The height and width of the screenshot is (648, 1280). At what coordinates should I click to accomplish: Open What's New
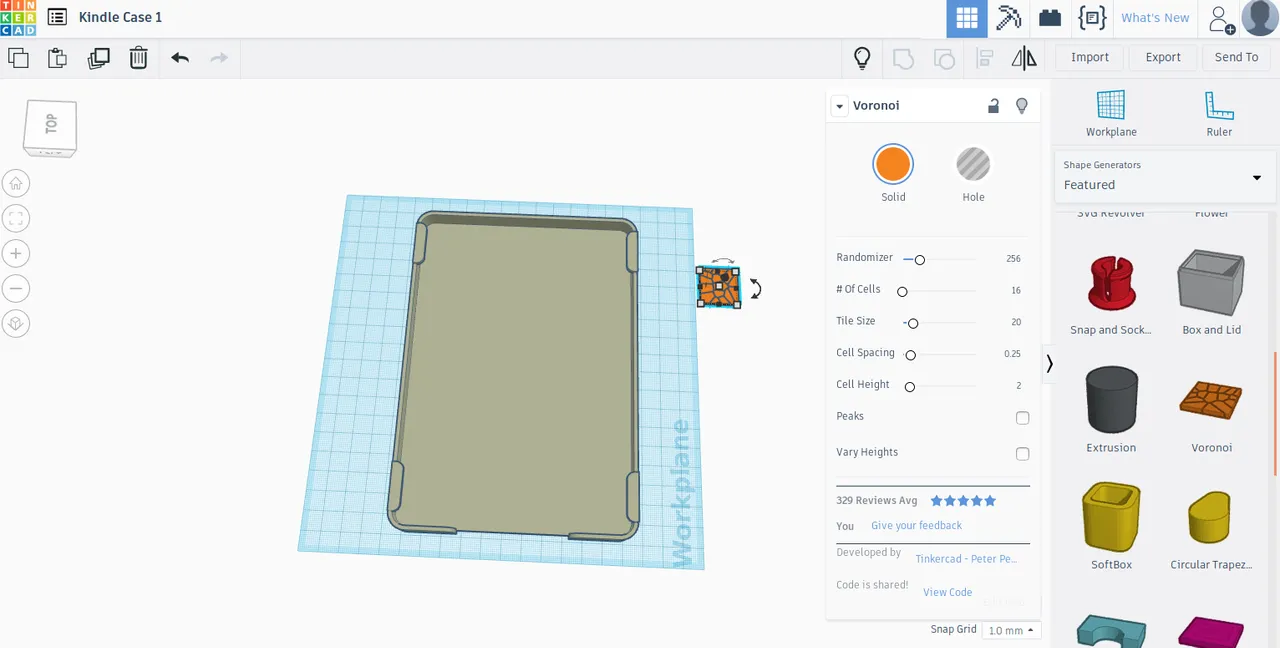pyautogui.click(x=1155, y=18)
